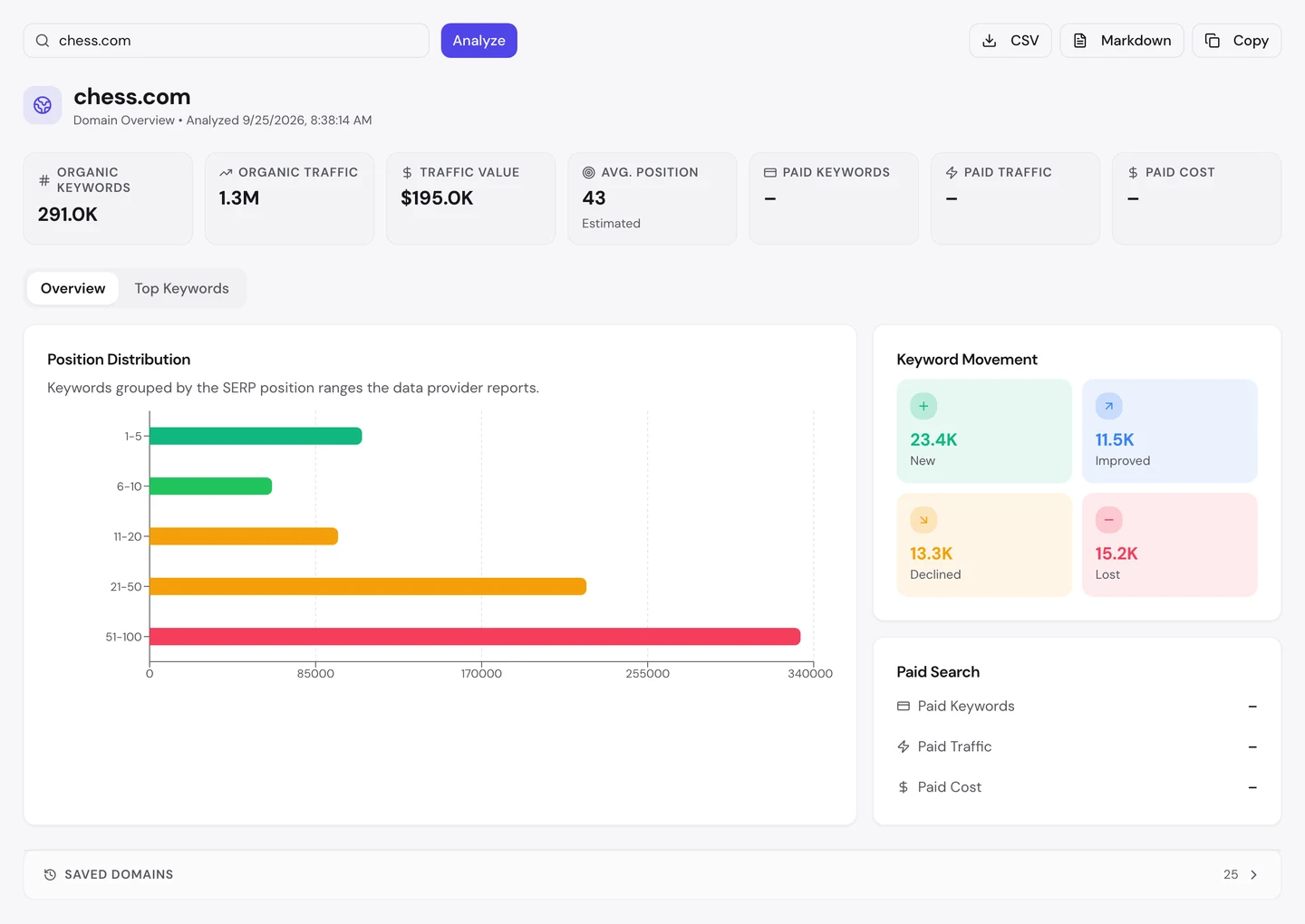Click the Domain Overview analyzed timestamp text
Viewport: 1305px width, 924px height.
coord(223,120)
